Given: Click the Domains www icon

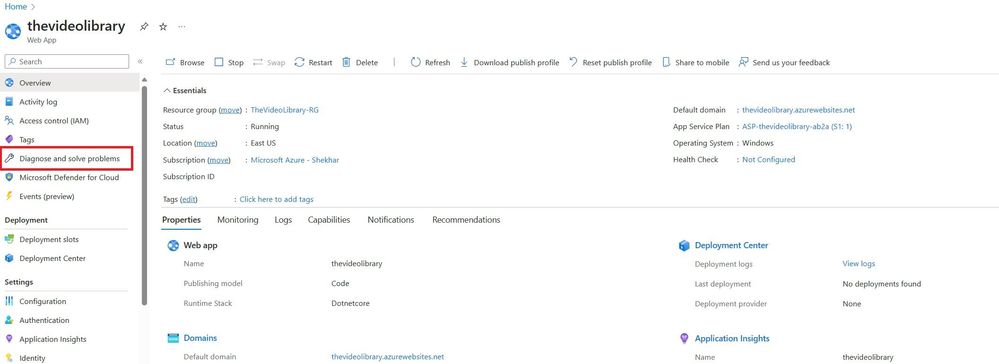Looking at the screenshot, I should tap(173, 339).
